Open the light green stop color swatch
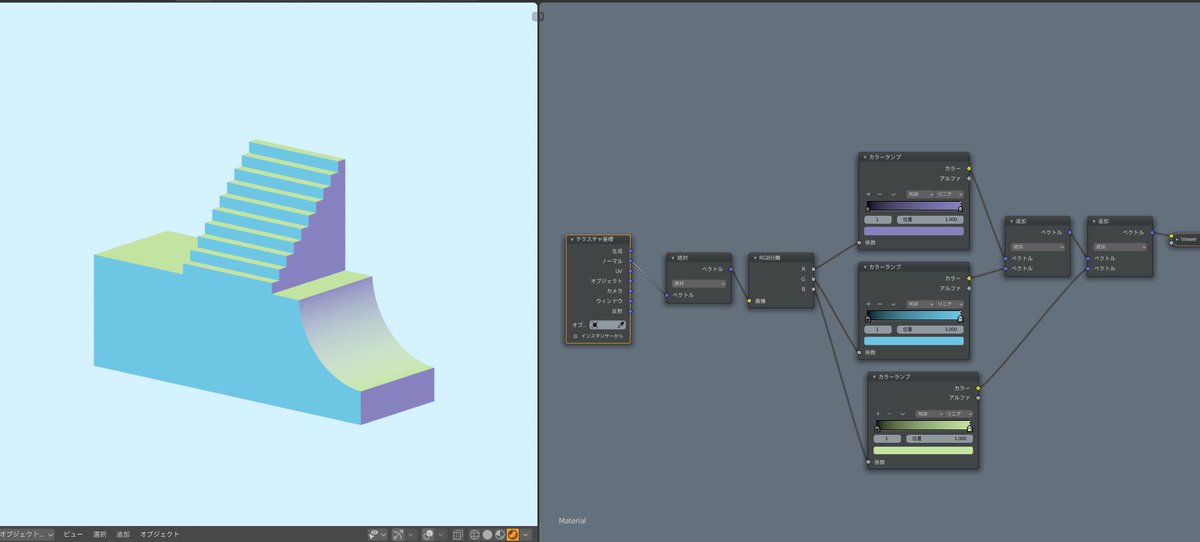 [924, 450]
